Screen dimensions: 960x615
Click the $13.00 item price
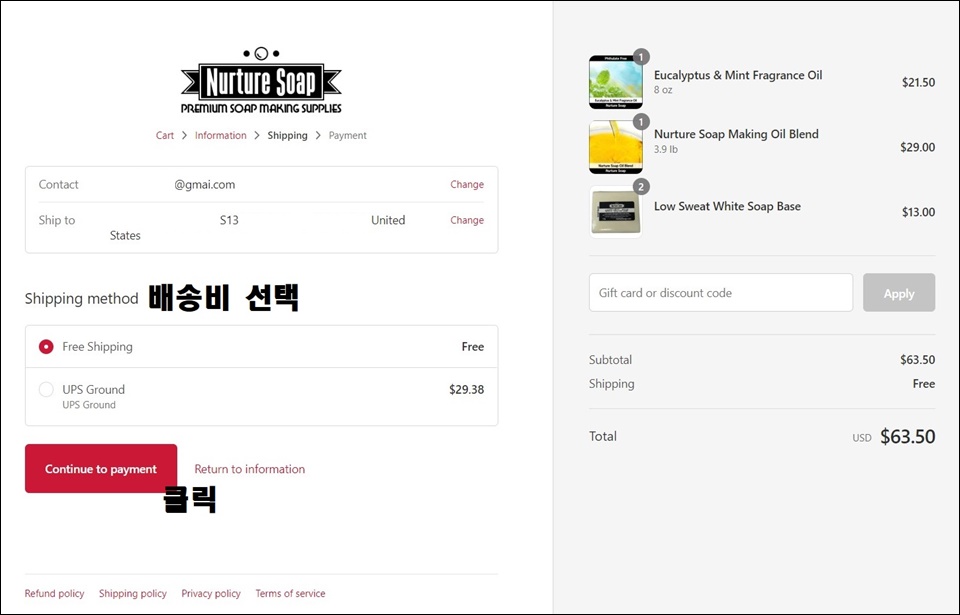coord(918,212)
